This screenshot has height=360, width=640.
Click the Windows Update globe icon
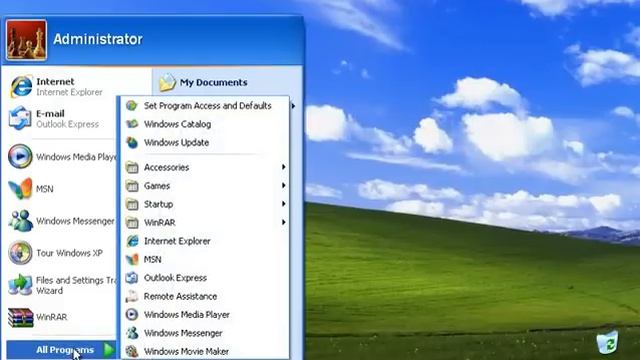coord(132,142)
